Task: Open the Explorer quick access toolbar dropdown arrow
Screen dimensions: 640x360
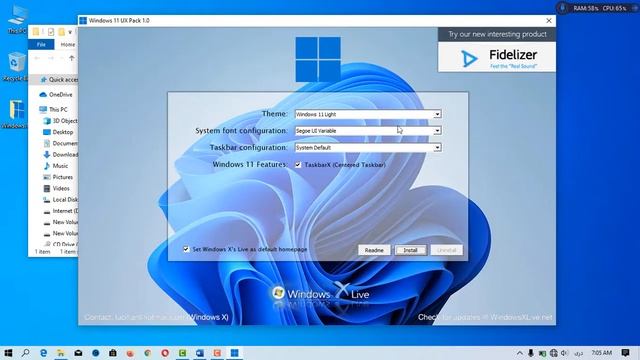Action: (x=70, y=32)
